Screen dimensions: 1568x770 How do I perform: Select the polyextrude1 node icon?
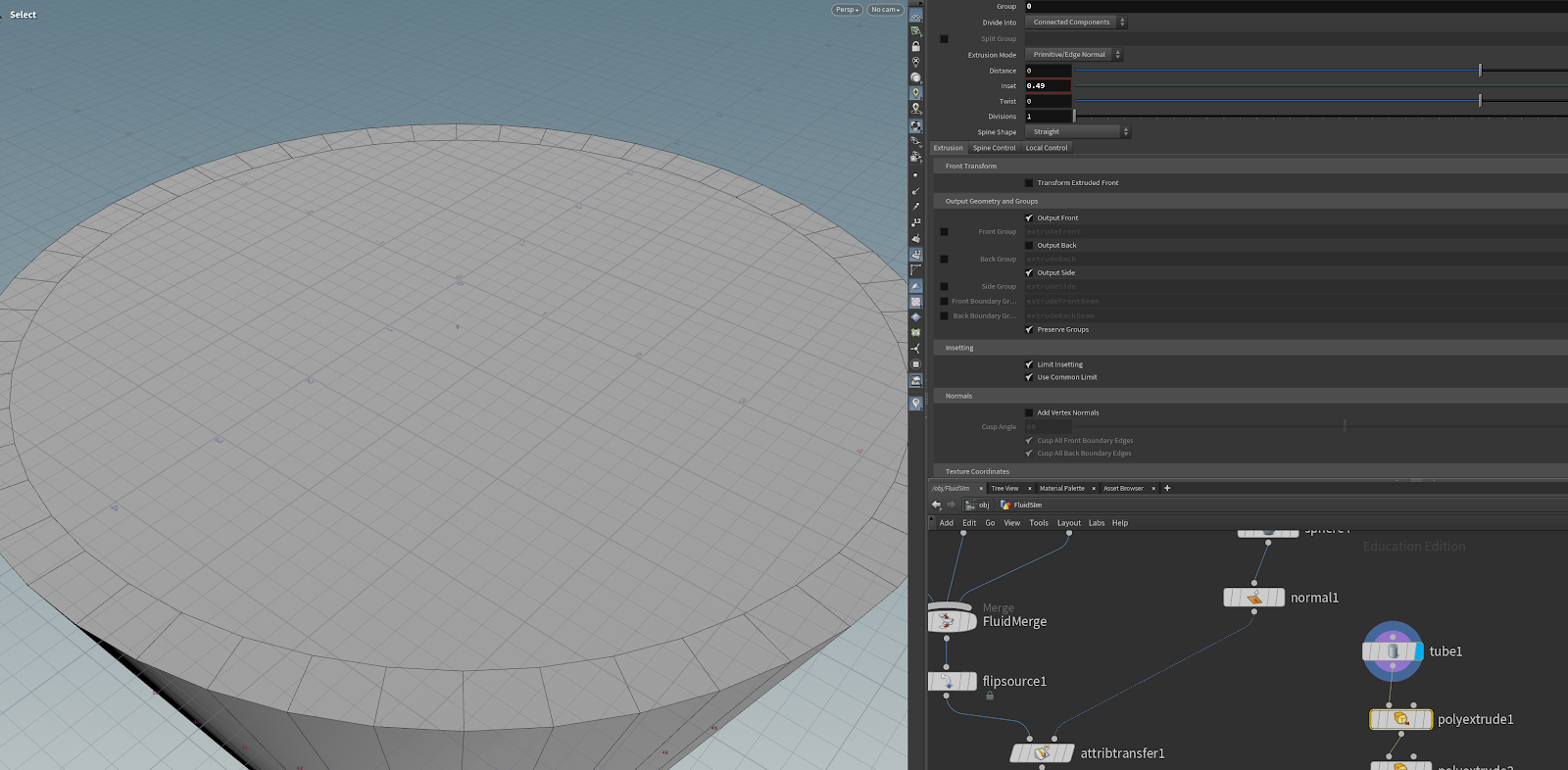point(1401,719)
